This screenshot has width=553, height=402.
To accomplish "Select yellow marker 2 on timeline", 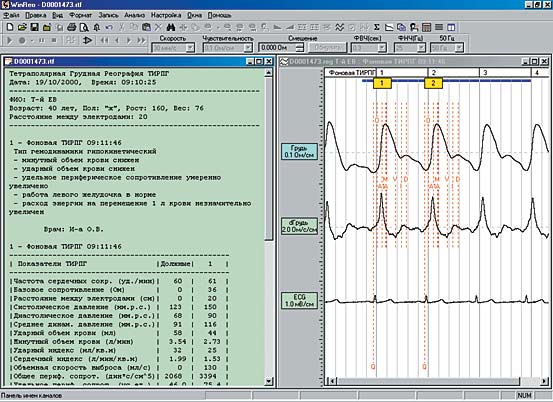I will pyautogui.click(x=433, y=83).
